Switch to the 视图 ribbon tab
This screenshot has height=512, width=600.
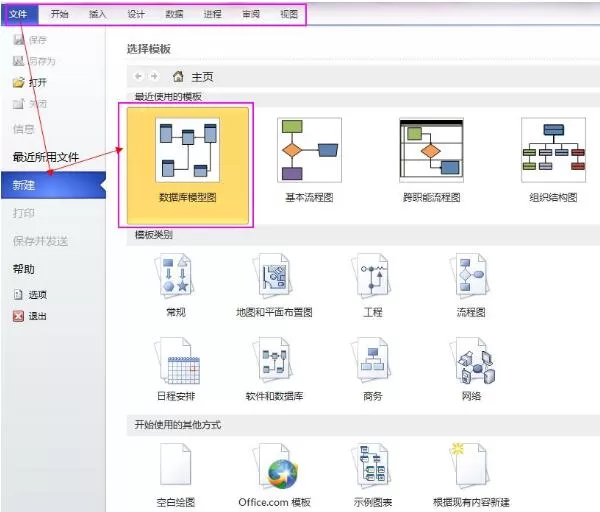point(289,14)
